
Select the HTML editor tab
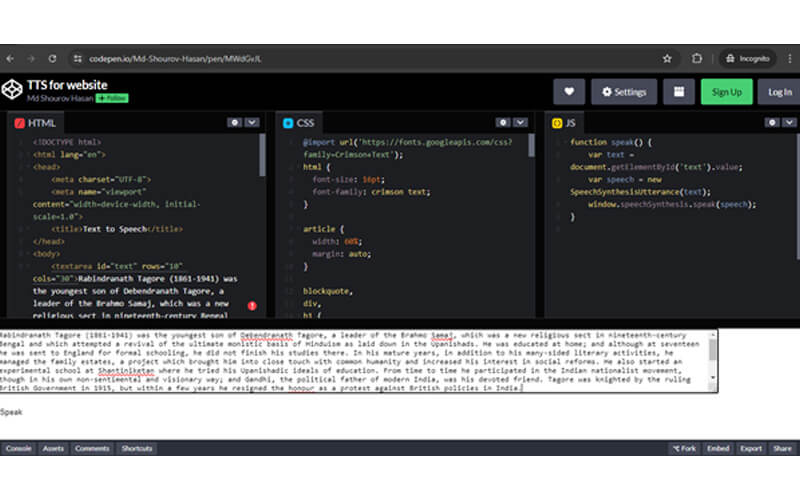[35, 123]
